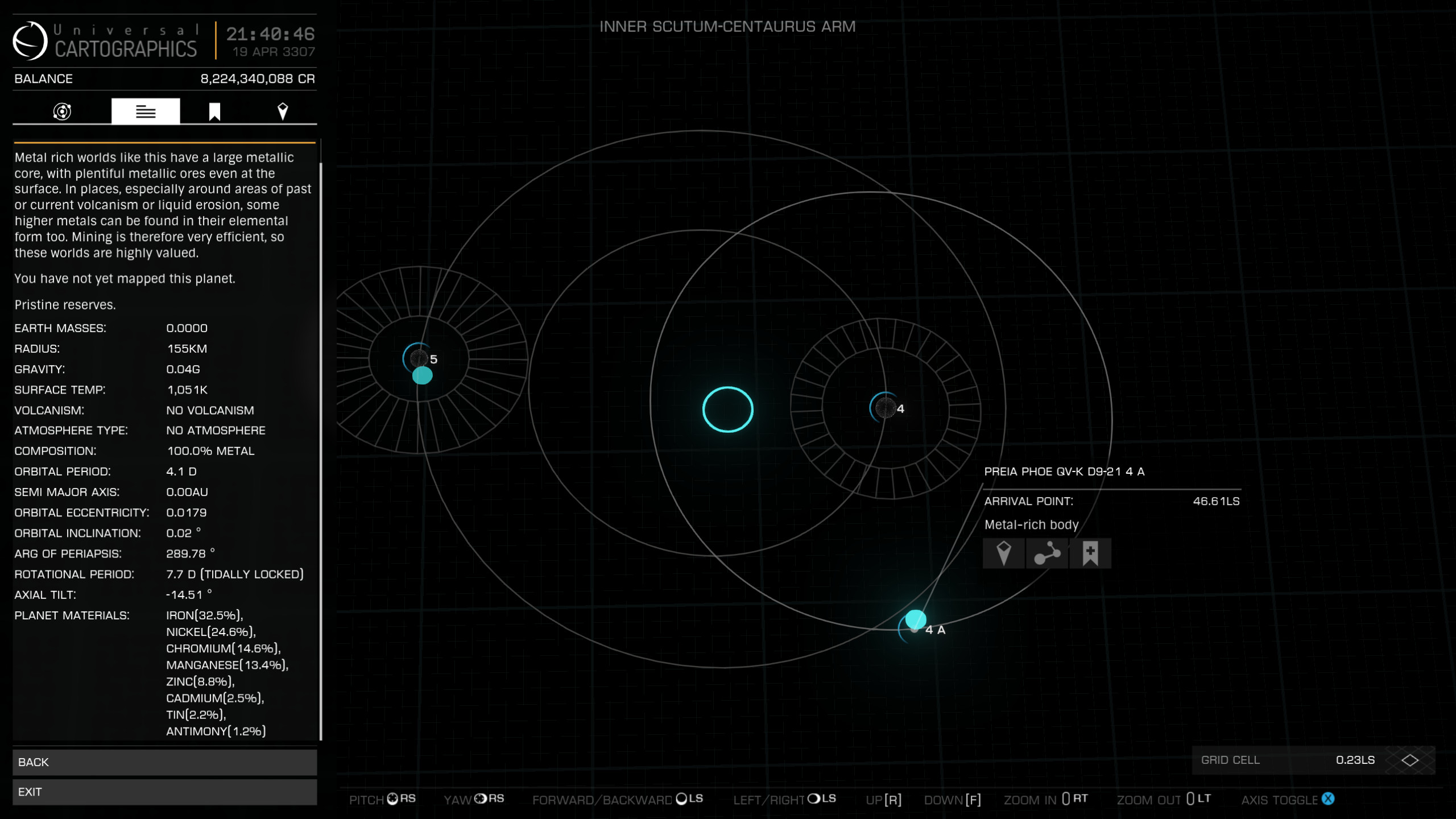Click the IRON(32.5%) material

[x=205, y=615]
